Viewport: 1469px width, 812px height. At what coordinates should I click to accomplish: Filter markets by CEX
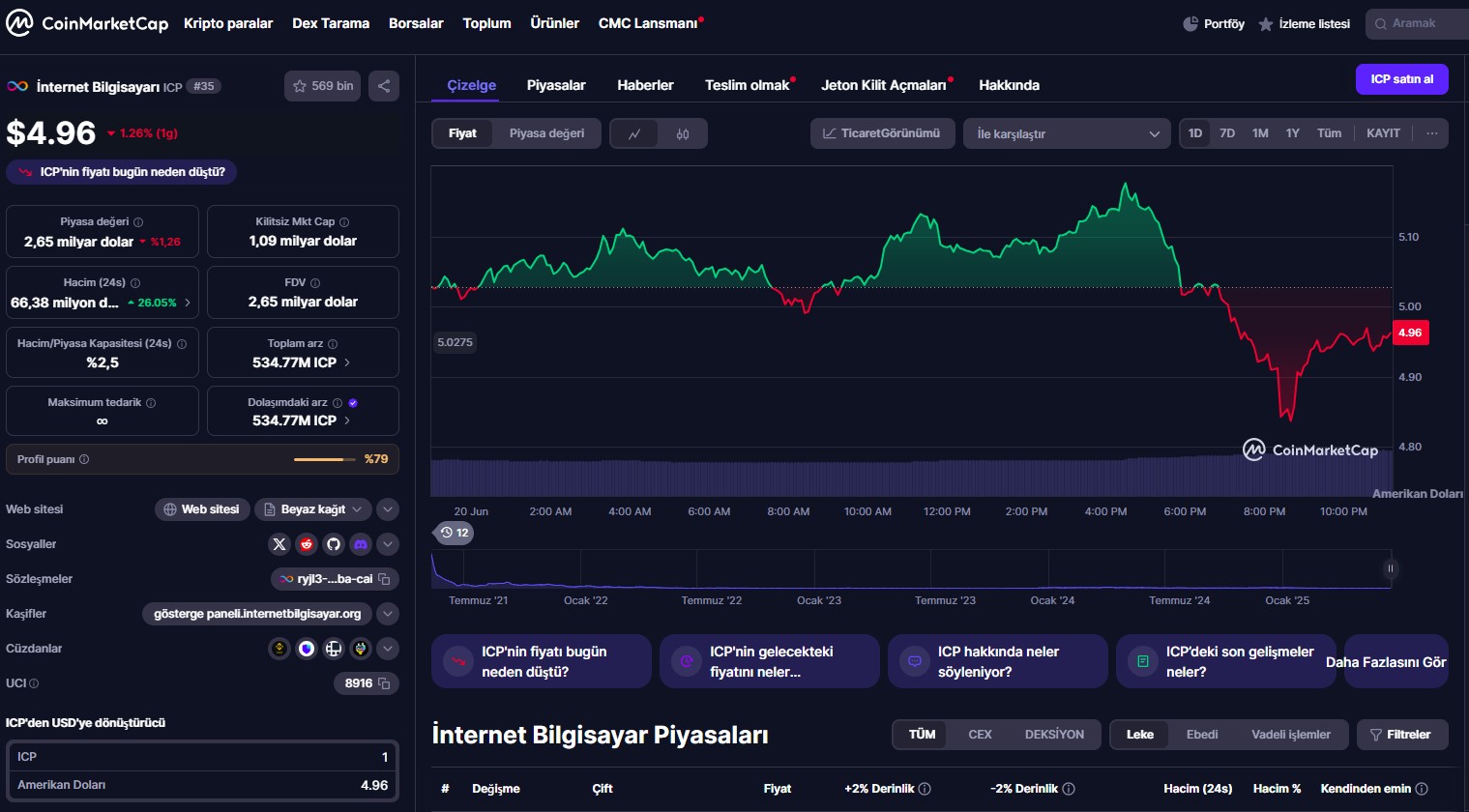980,735
